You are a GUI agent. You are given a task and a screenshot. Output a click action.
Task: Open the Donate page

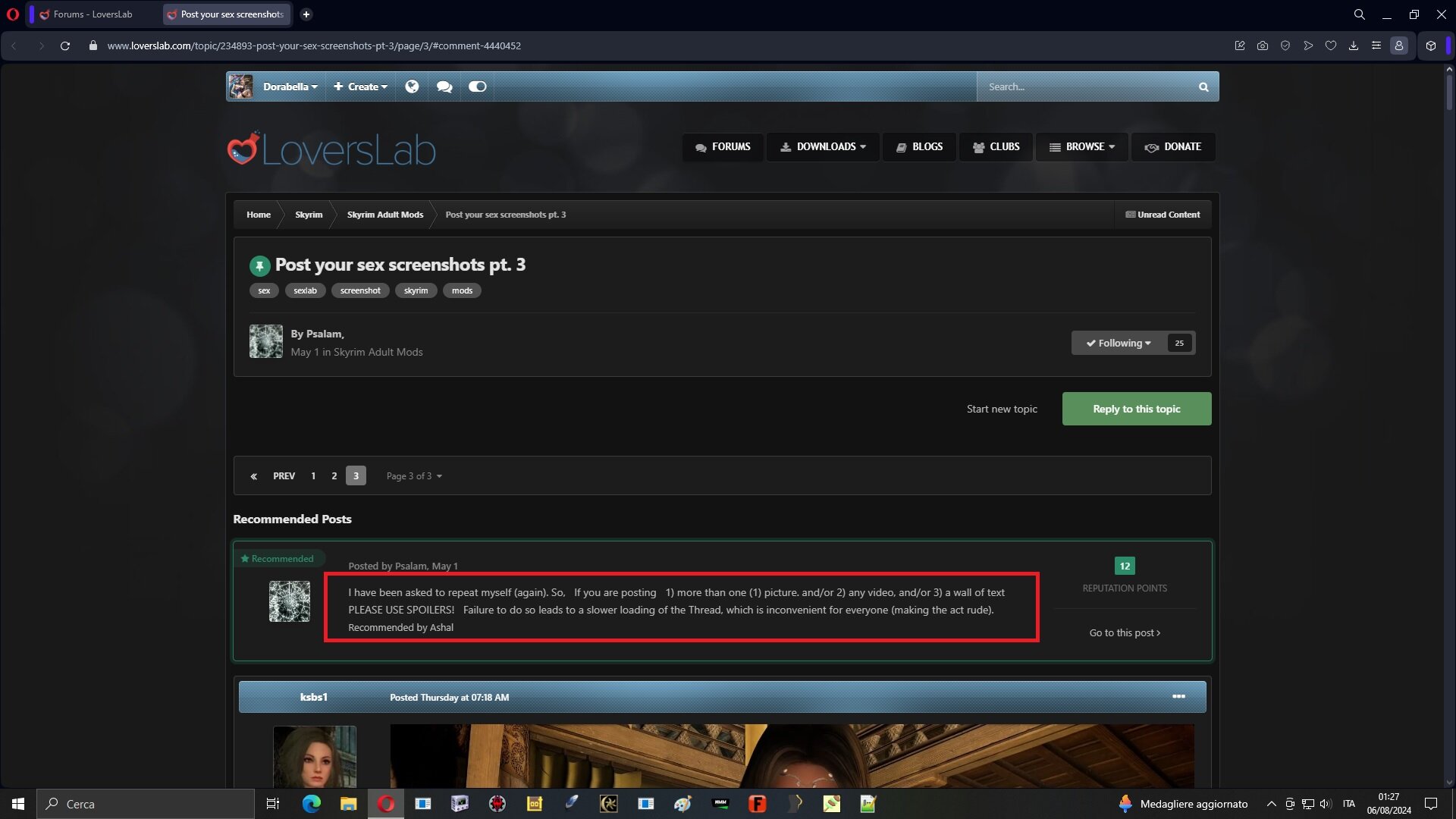[1173, 147]
